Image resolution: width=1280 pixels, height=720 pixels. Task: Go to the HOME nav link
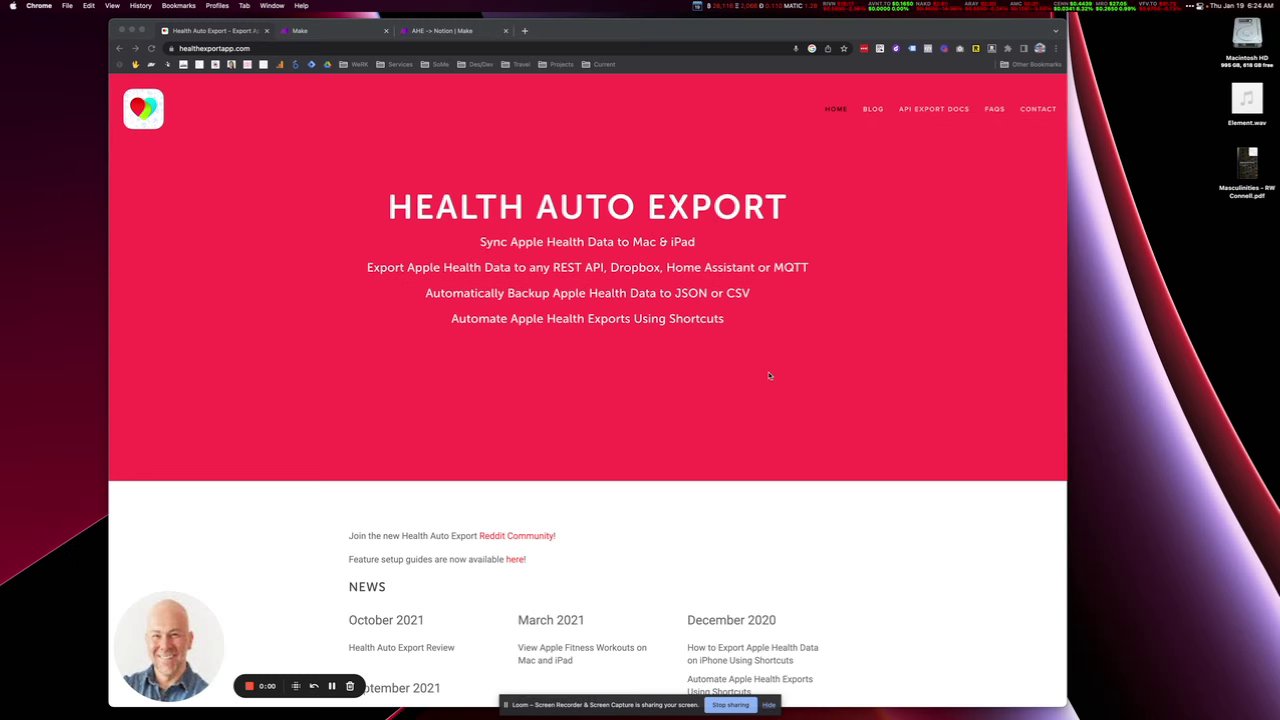click(836, 109)
